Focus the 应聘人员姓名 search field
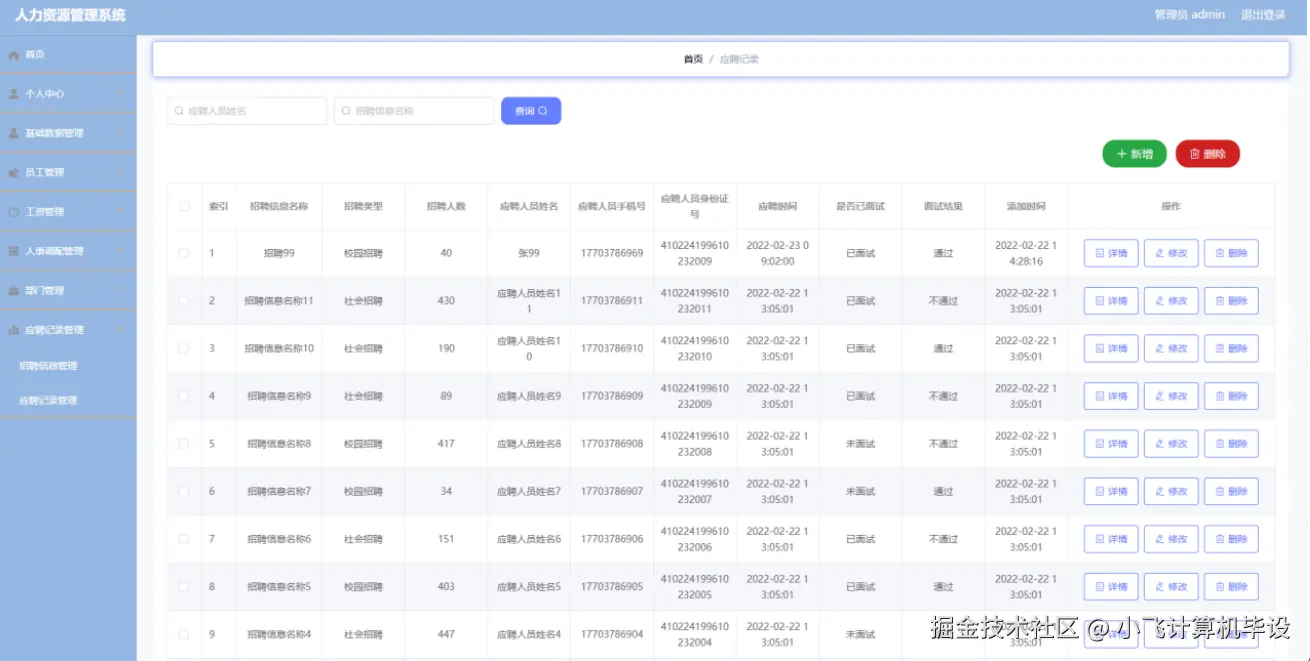 [247, 111]
